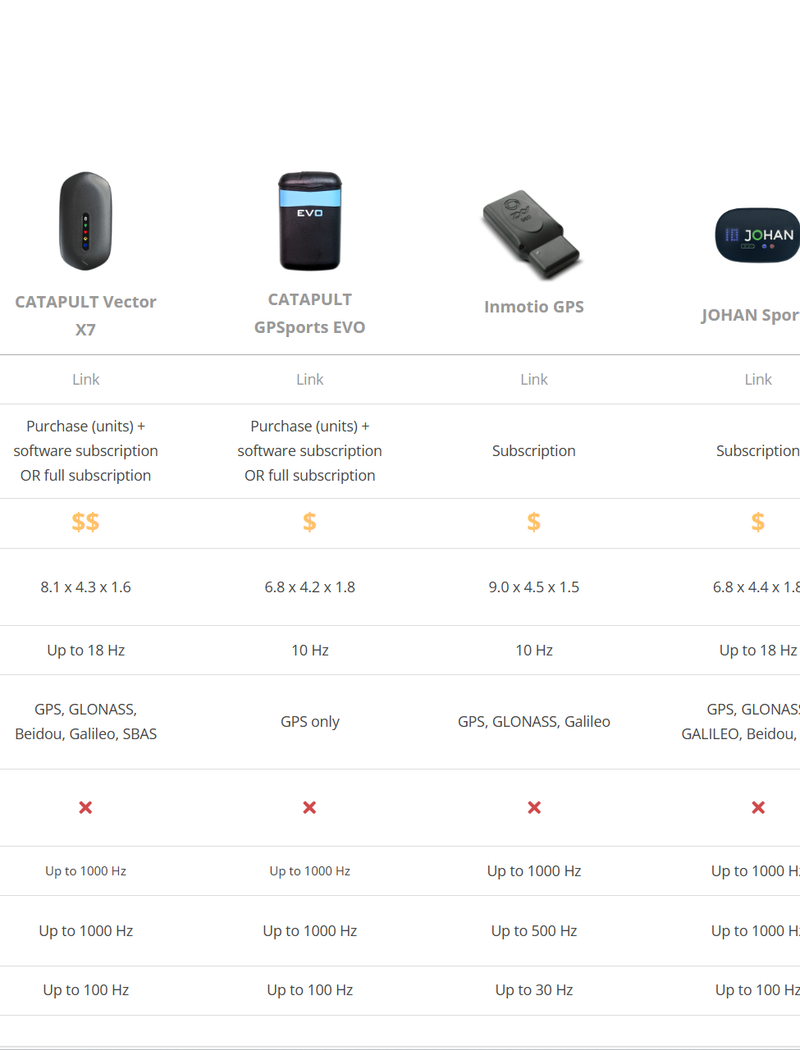800x1050 pixels.
Task: Click the red X icon under CATAPULT Vector X7
Action: point(85,807)
